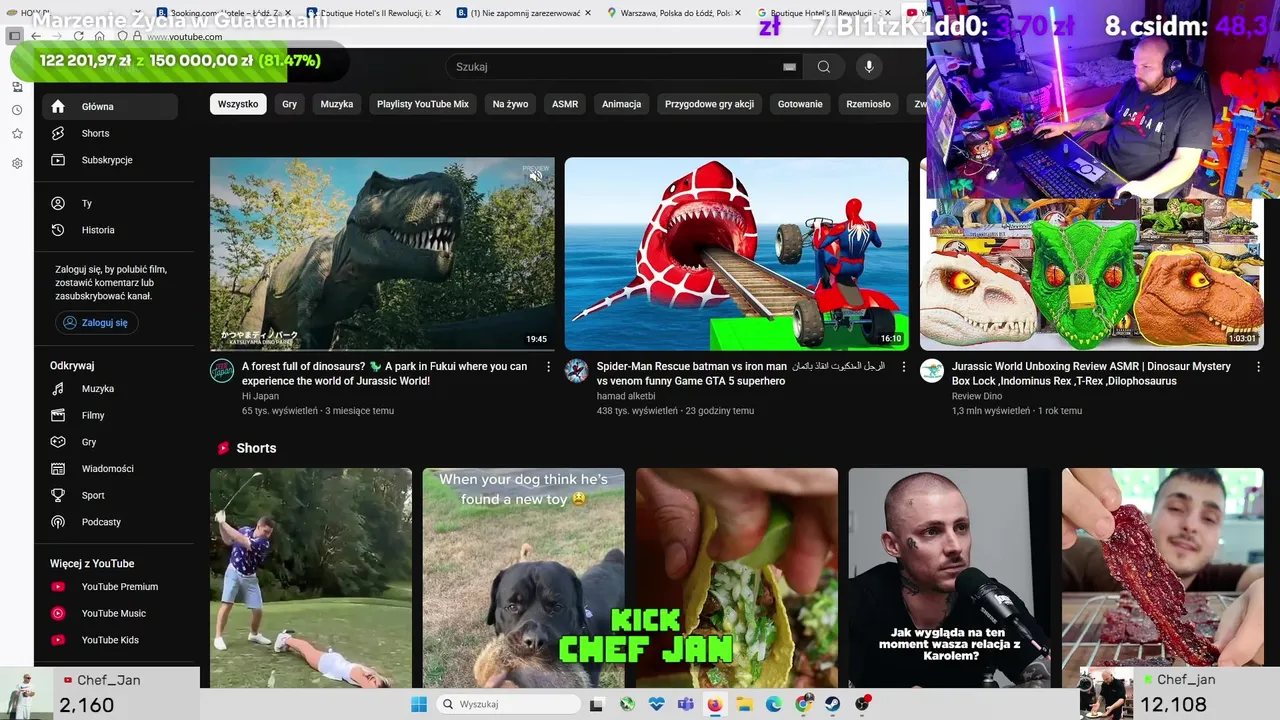Select the Wszystko filter chip
This screenshot has width=1280, height=720.
238,104
